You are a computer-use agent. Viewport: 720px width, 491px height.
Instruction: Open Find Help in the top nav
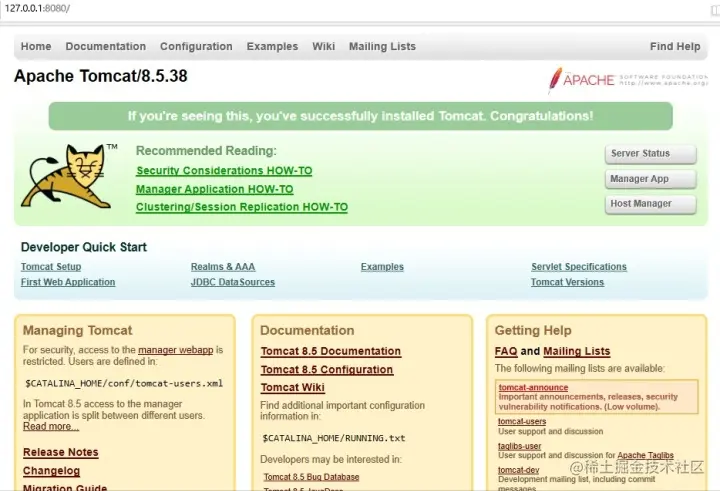pos(675,46)
